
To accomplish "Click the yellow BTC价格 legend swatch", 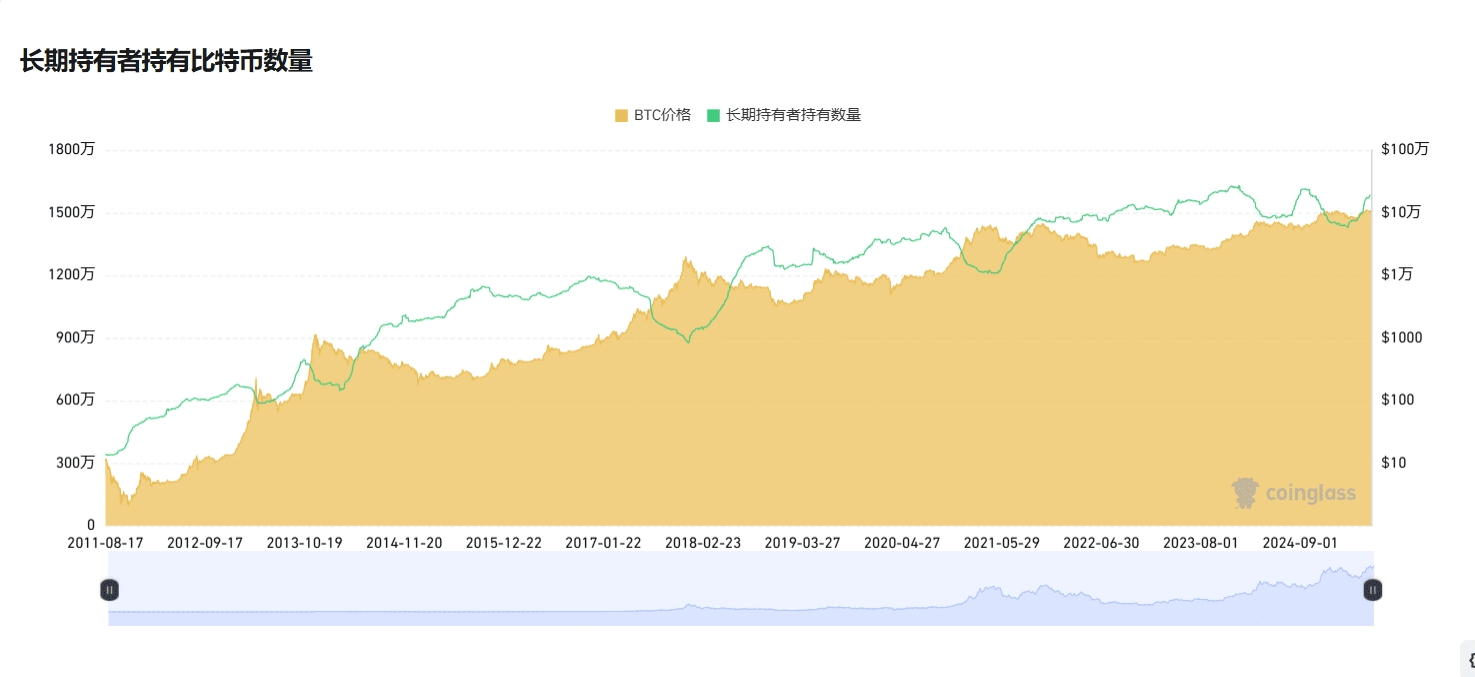I will (621, 115).
